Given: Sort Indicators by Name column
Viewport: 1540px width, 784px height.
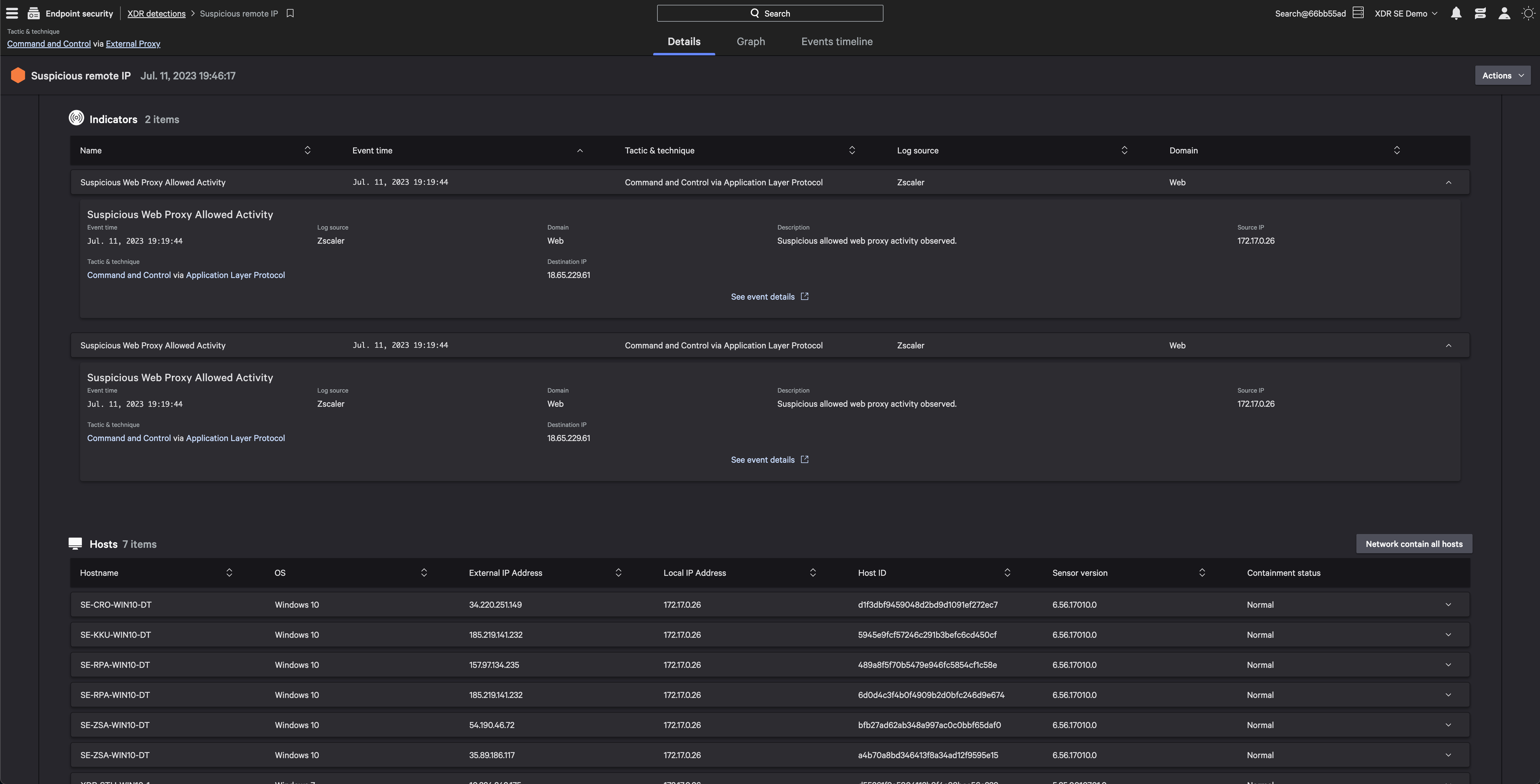Looking at the screenshot, I should coord(307,150).
